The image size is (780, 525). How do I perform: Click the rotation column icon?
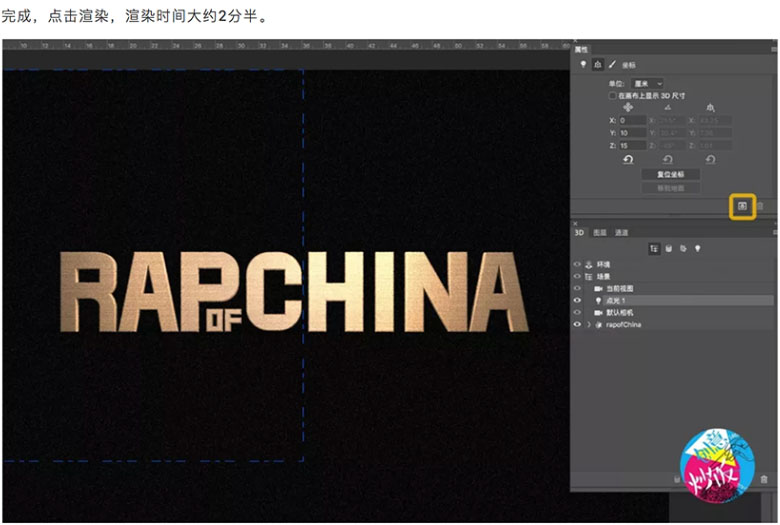pyautogui.click(x=668, y=107)
